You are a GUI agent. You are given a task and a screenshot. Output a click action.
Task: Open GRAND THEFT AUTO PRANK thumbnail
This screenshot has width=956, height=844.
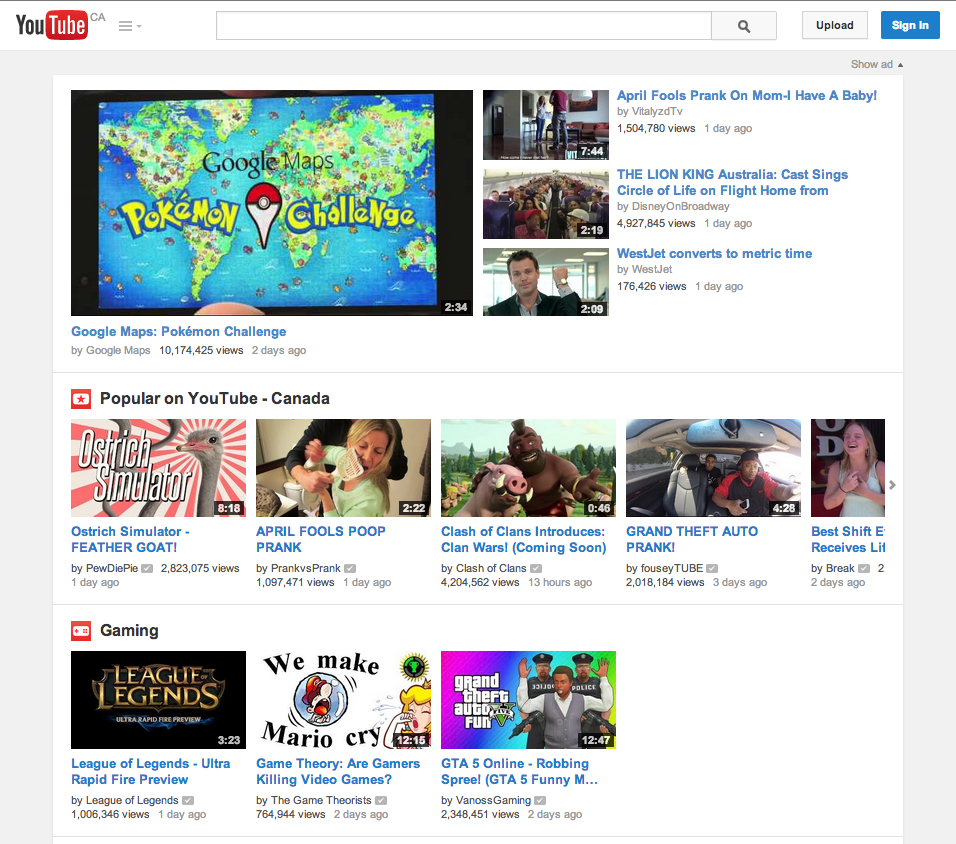(713, 468)
